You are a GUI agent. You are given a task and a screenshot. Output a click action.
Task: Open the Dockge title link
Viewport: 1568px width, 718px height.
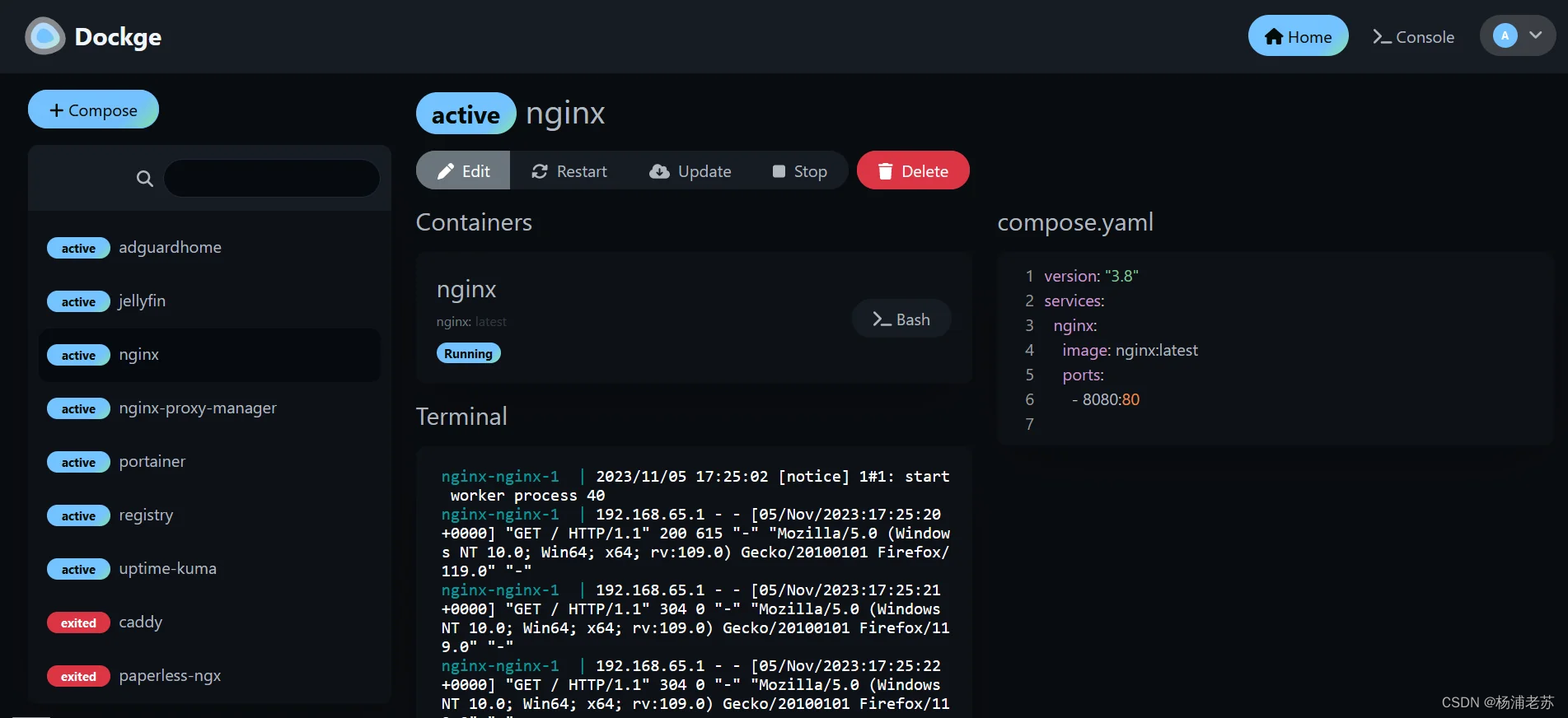pos(118,37)
